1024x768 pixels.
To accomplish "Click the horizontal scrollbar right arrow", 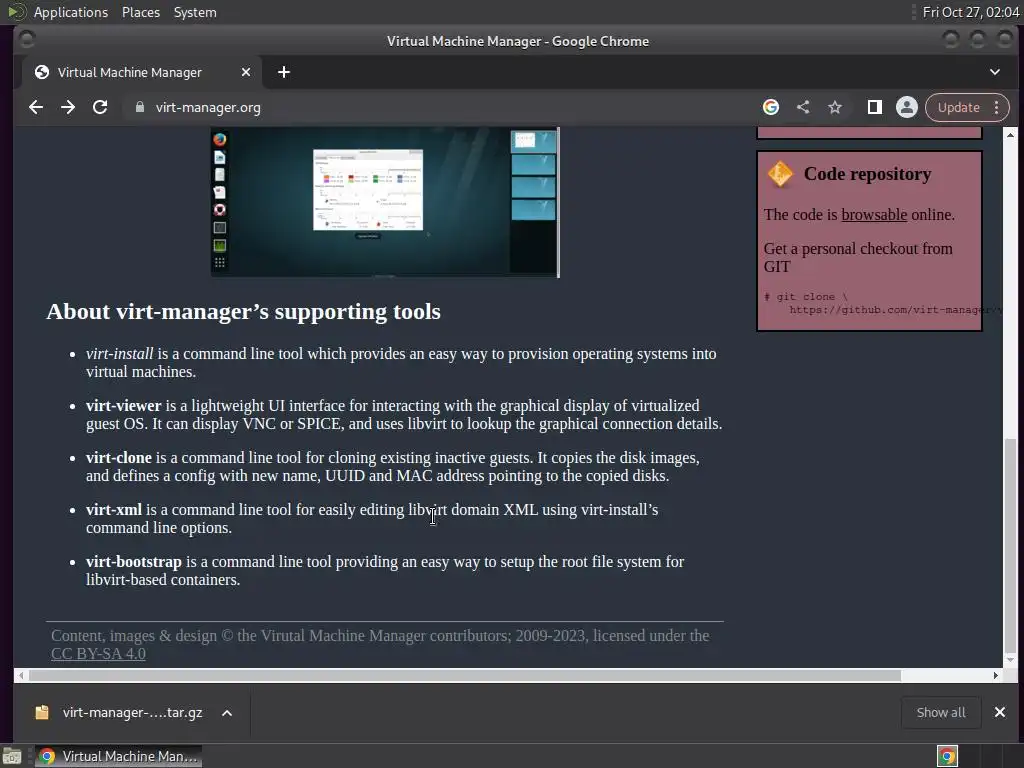I will [995, 675].
